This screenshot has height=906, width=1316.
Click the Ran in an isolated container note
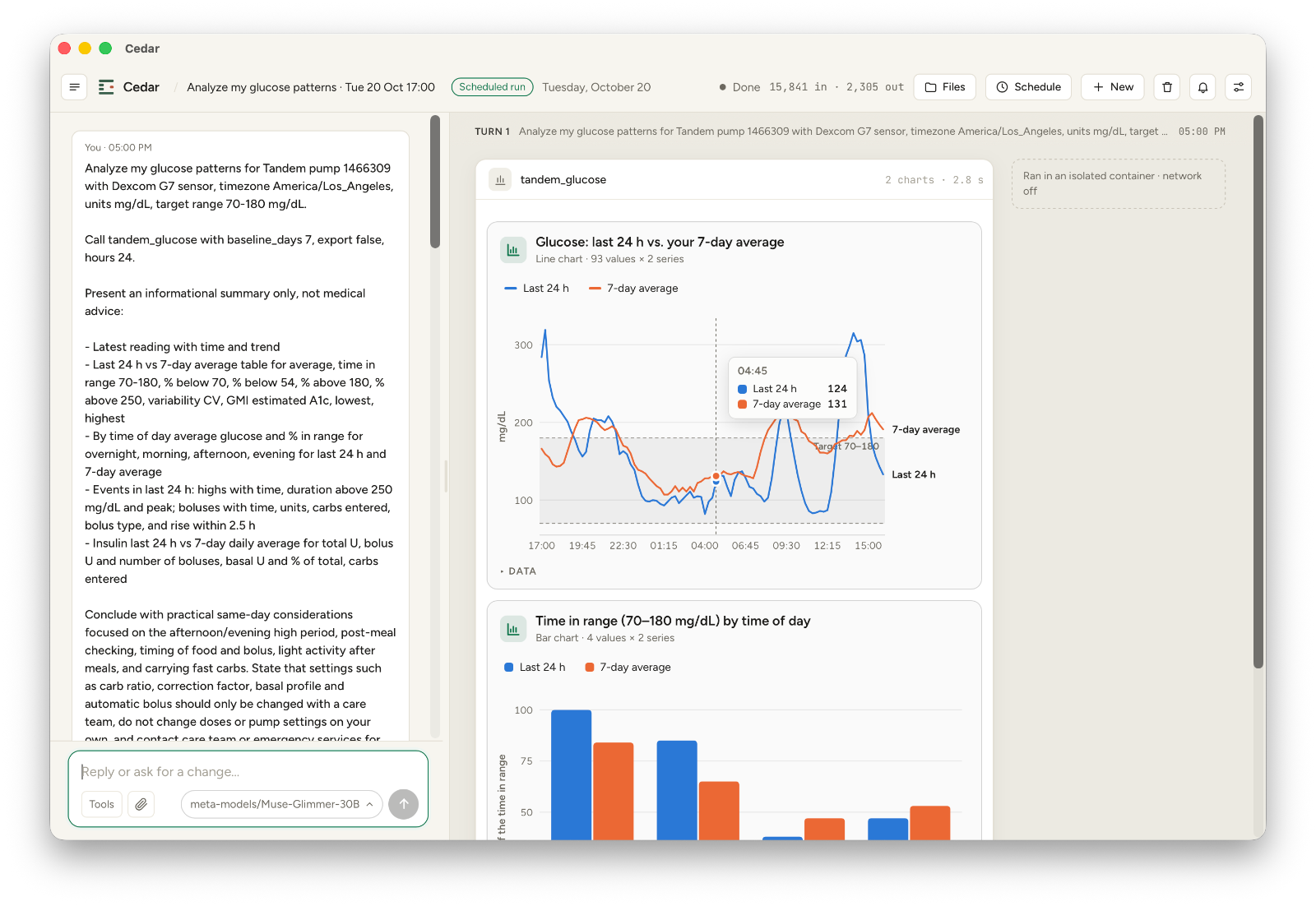pyautogui.click(x=1119, y=183)
